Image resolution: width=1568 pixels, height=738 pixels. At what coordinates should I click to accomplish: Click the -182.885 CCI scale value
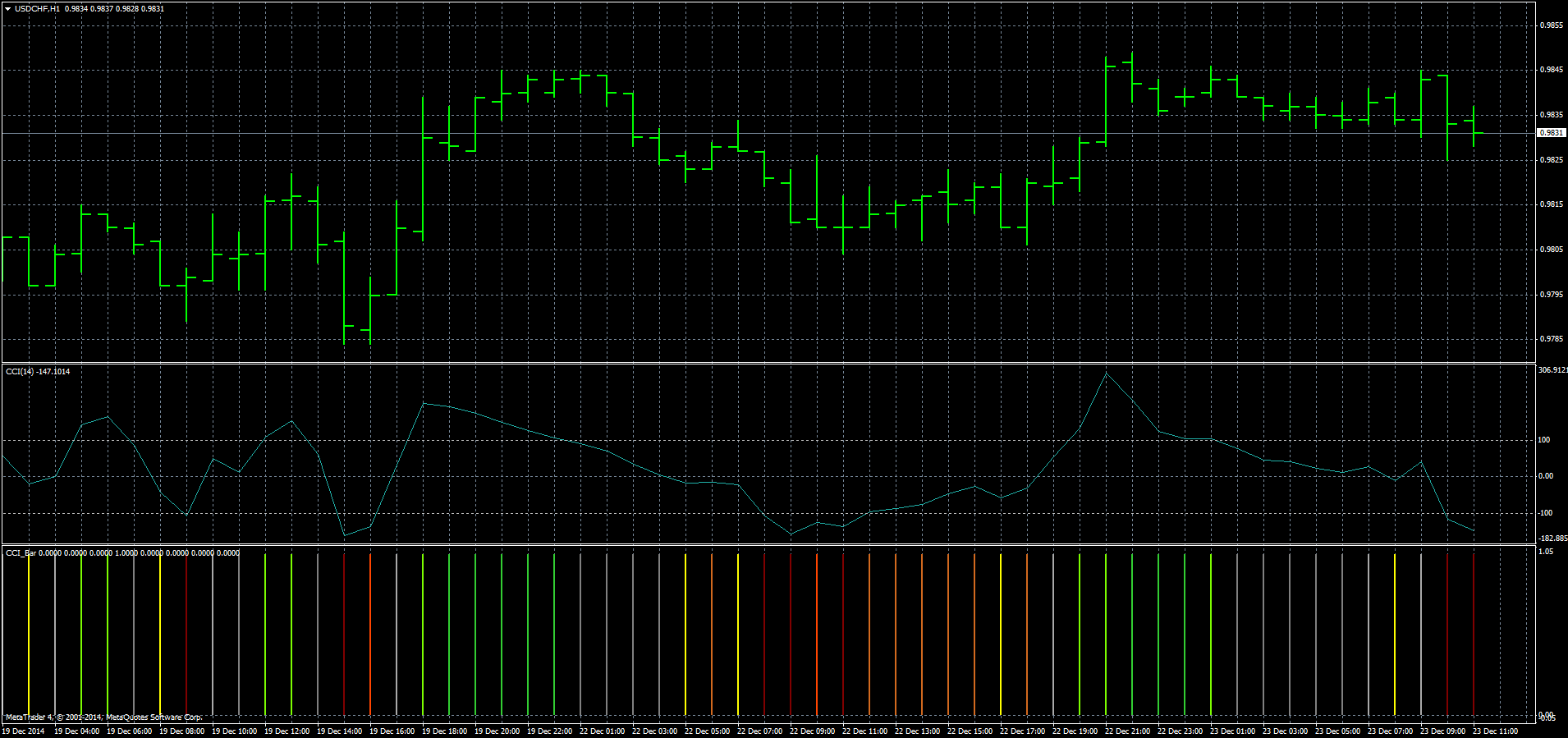tap(1552, 539)
